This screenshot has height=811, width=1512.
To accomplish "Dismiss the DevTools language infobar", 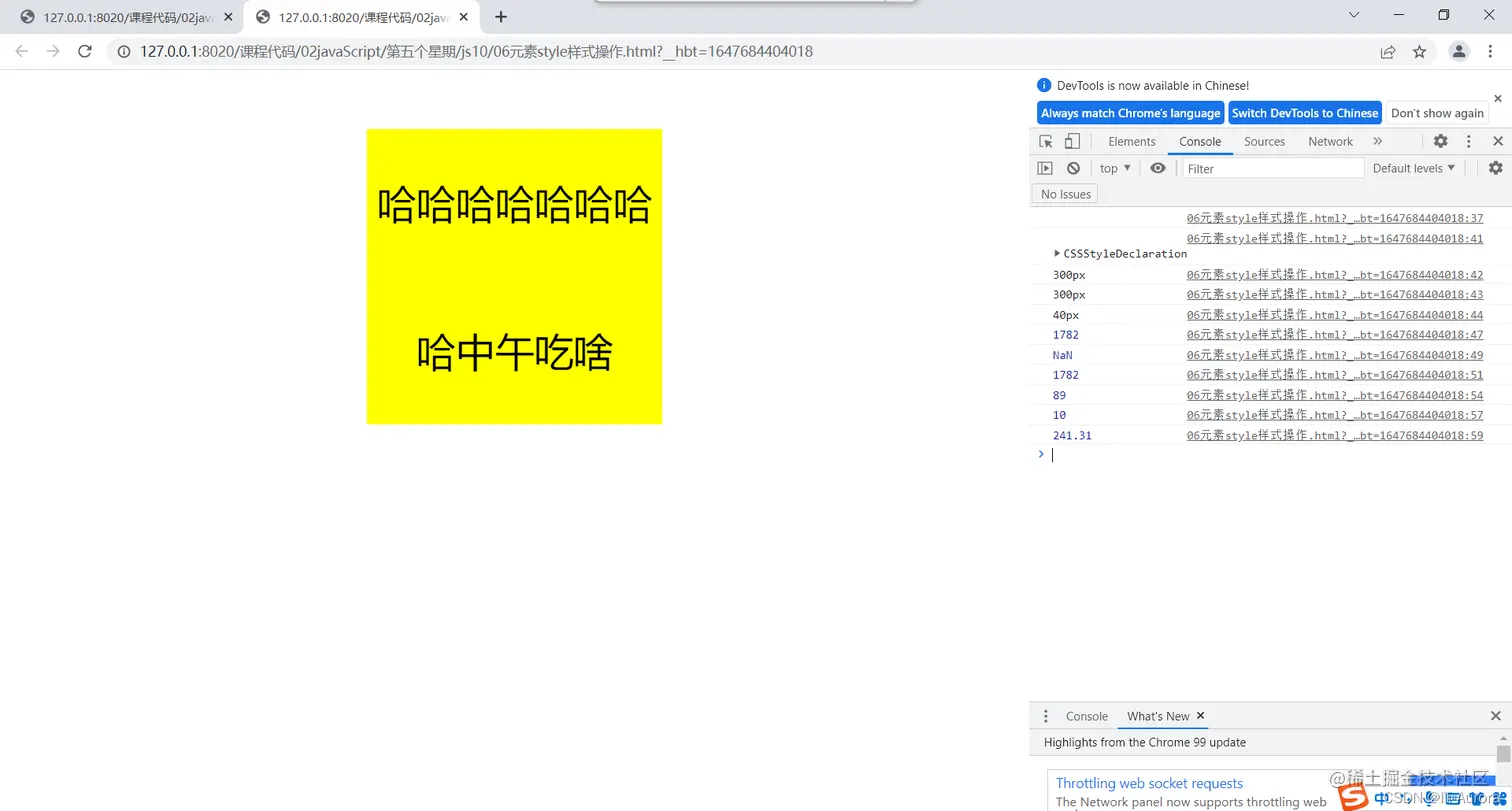I will pos(1498,98).
